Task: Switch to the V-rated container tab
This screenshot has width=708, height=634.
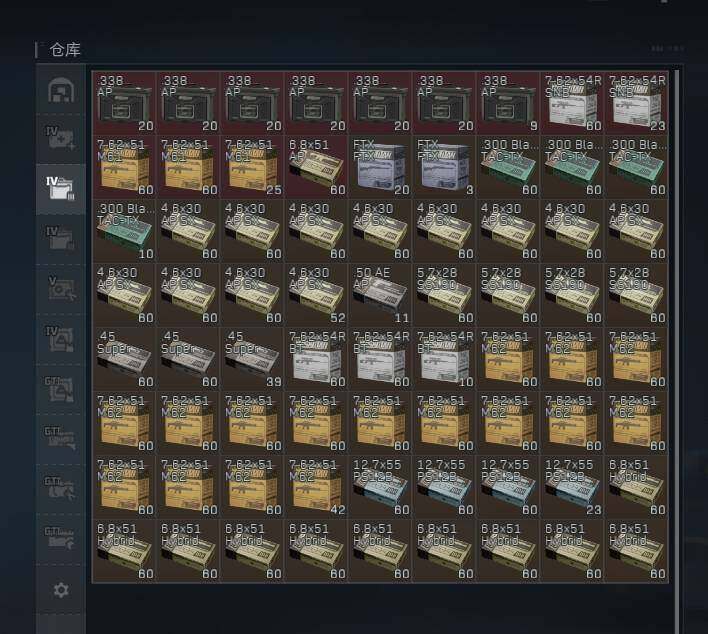Action: pyautogui.click(x=60, y=287)
